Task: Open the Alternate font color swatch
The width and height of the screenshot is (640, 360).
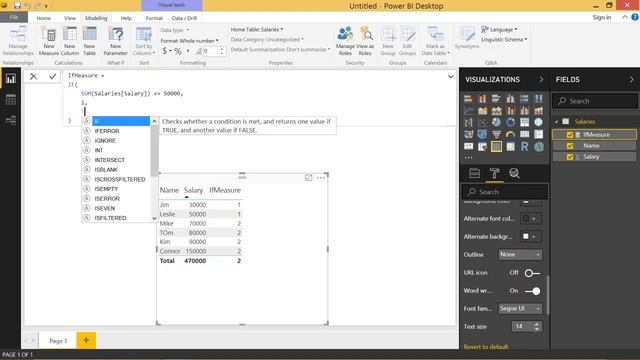Action: (x=531, y=219)
